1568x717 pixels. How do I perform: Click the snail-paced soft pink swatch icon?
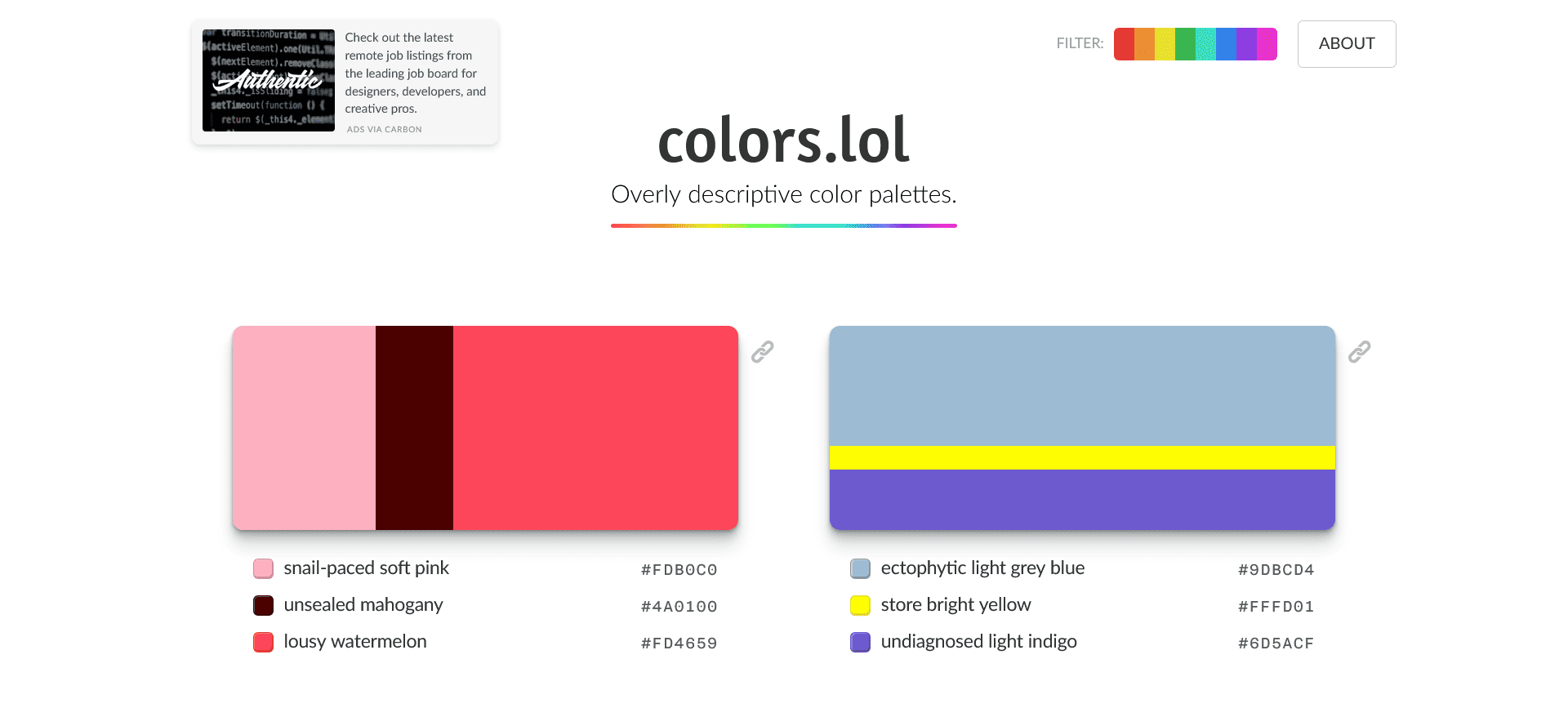(x=263, y=568)
